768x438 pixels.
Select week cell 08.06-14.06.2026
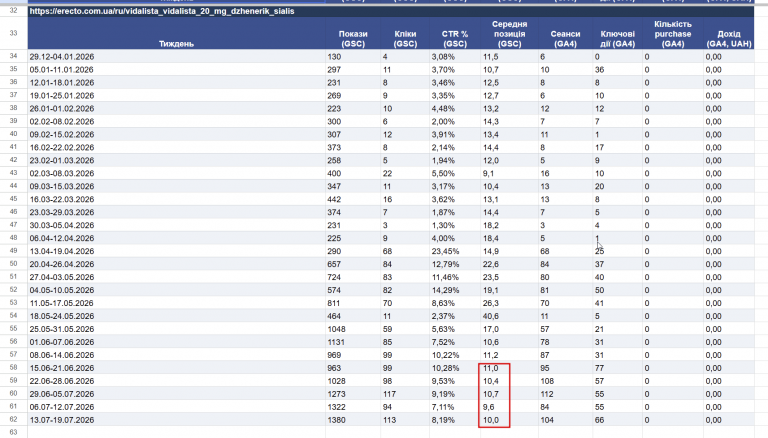point(176,355)
